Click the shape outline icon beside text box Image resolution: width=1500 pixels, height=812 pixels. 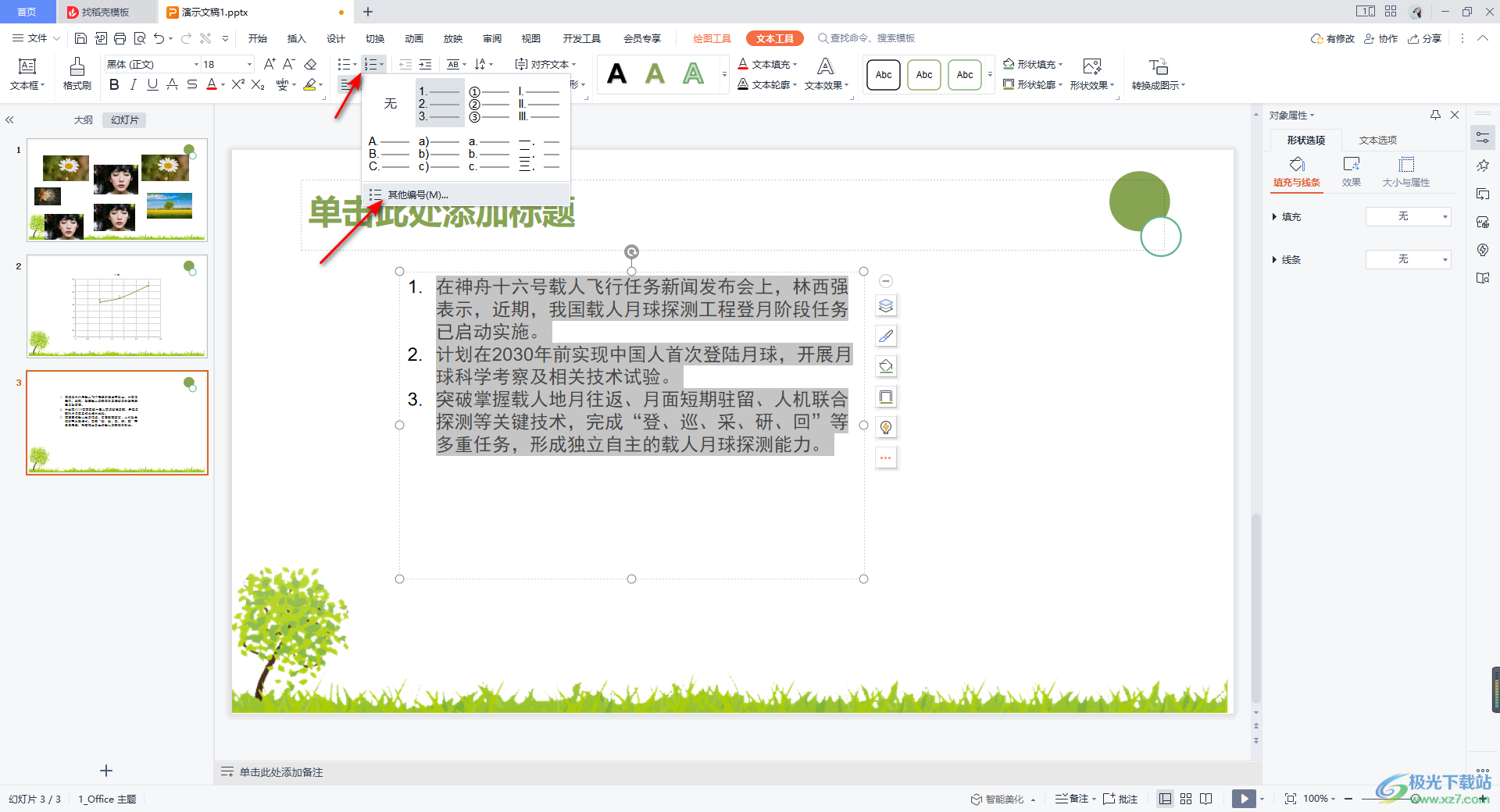point(886,397)
